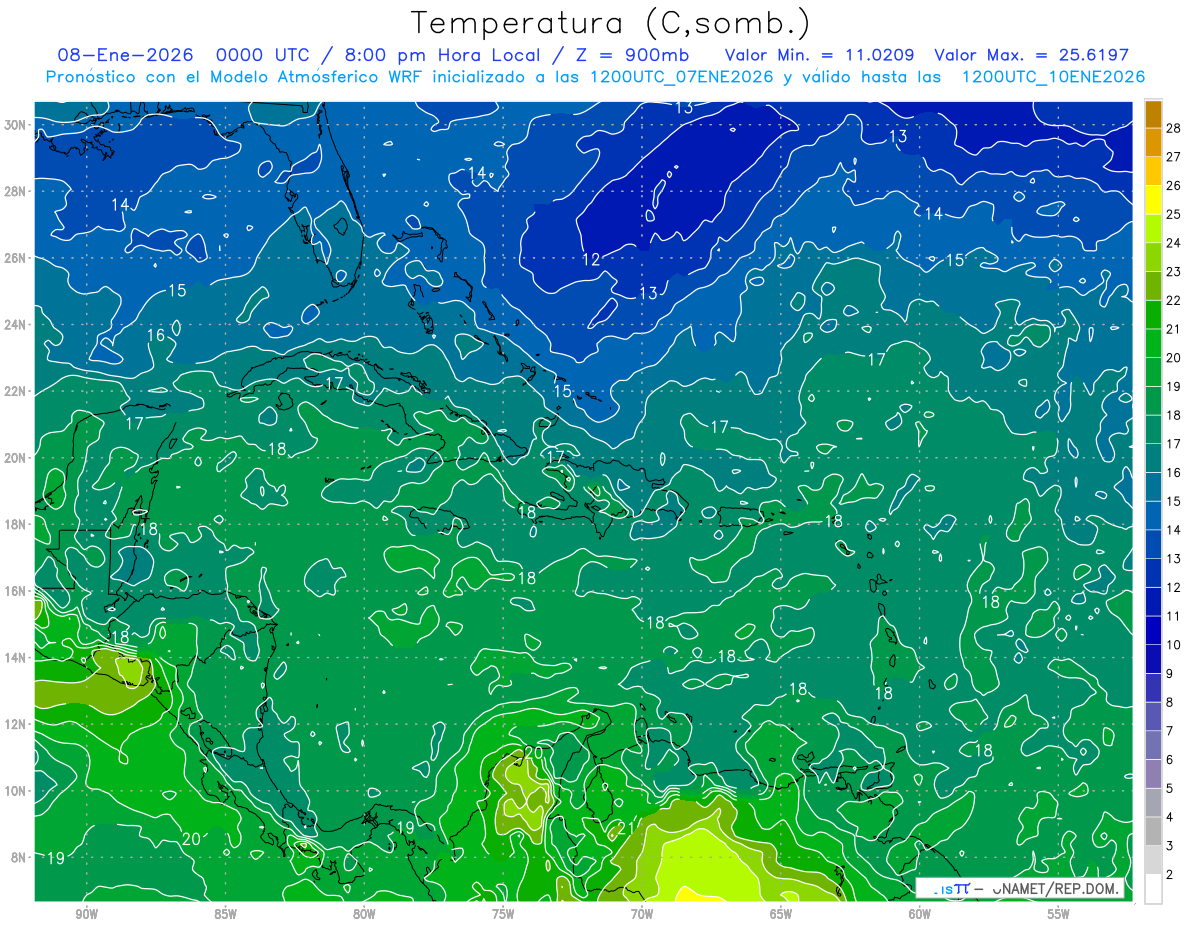This screenshot has height=927, width=1200.
Task: Click the colorbar value 25
Action: click(x=1174, y=214)
